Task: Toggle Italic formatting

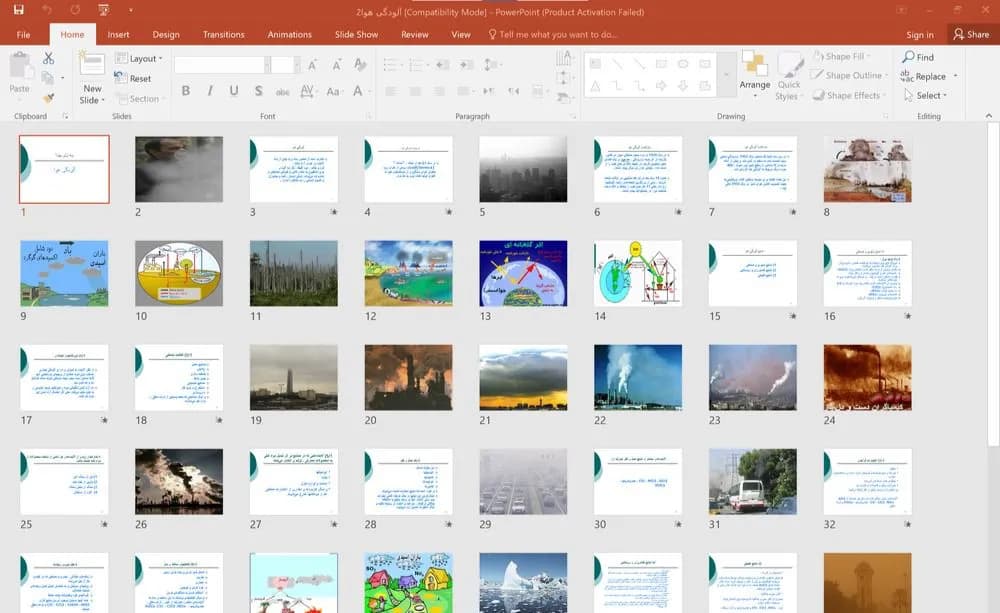Action: 210,91
